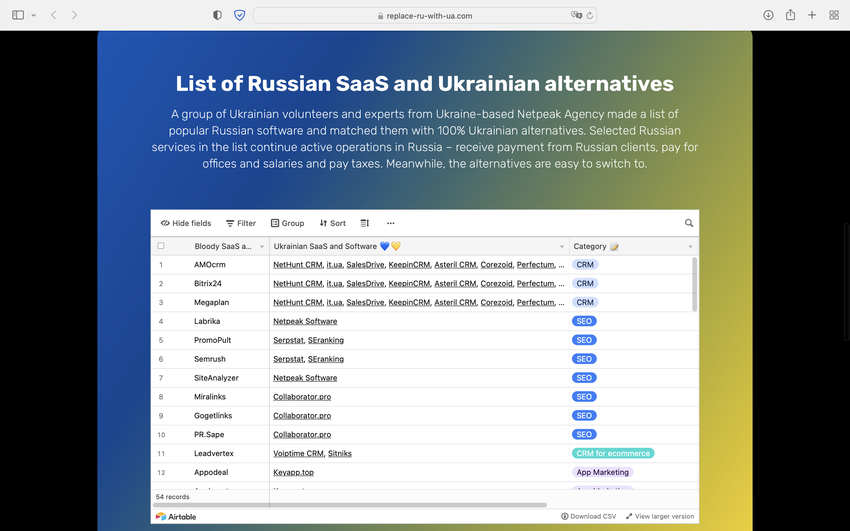Screen dimensions: 850x531
Task: Click the blue shield extension icon
Action: tap(239, 15)
